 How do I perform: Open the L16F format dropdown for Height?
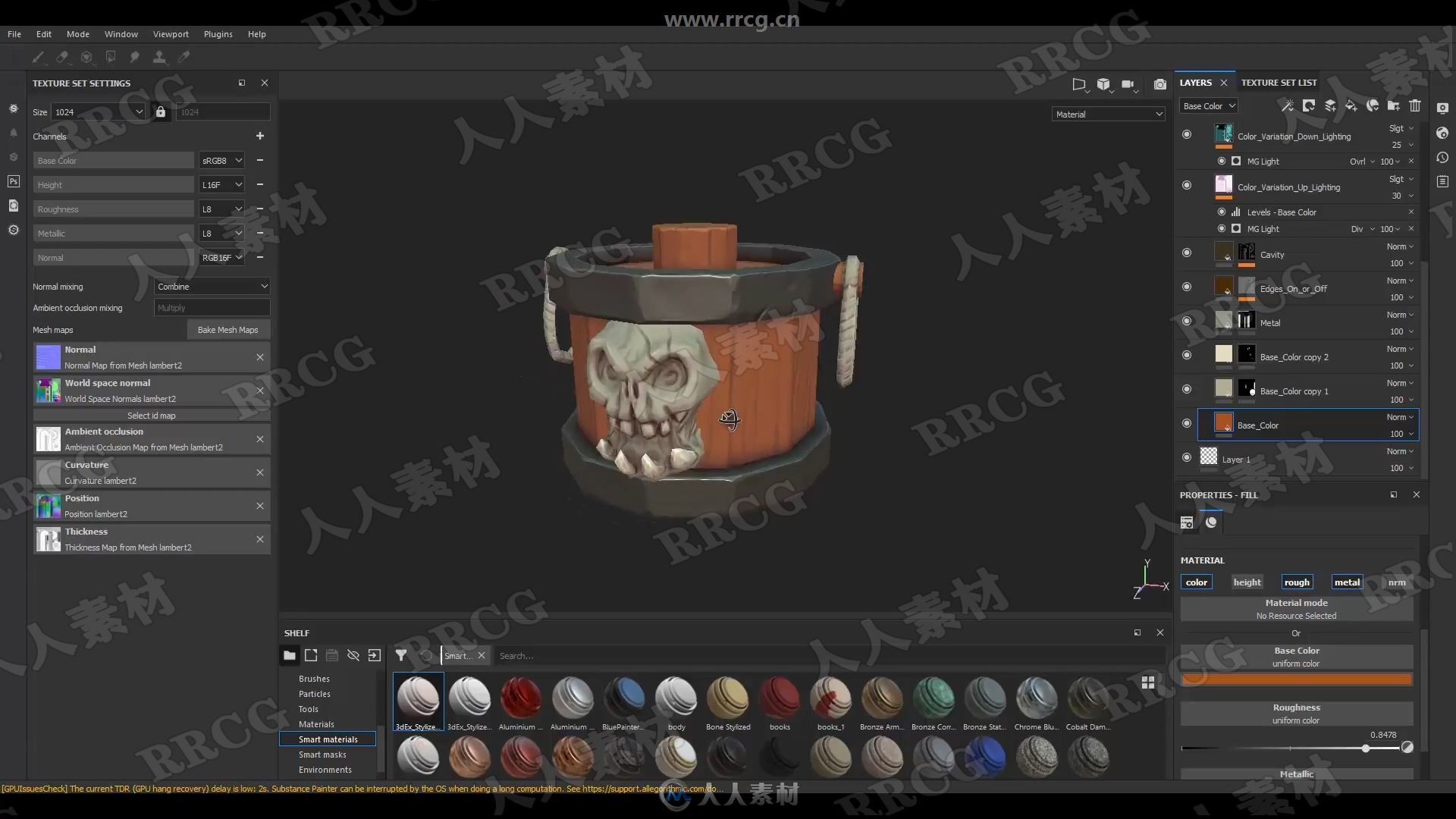tap(221, 184)
